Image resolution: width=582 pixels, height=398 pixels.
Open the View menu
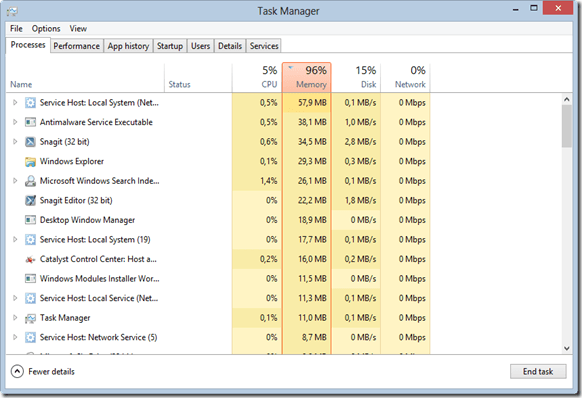click(x=78, y=29)
